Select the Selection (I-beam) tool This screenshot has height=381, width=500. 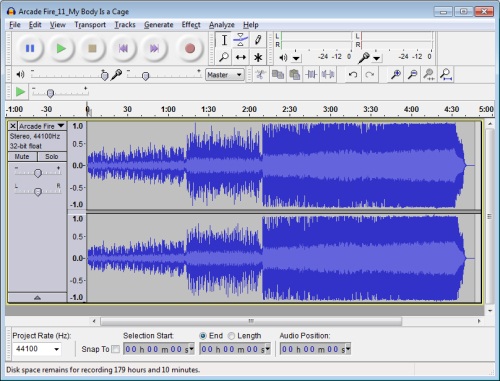(224, 40)
